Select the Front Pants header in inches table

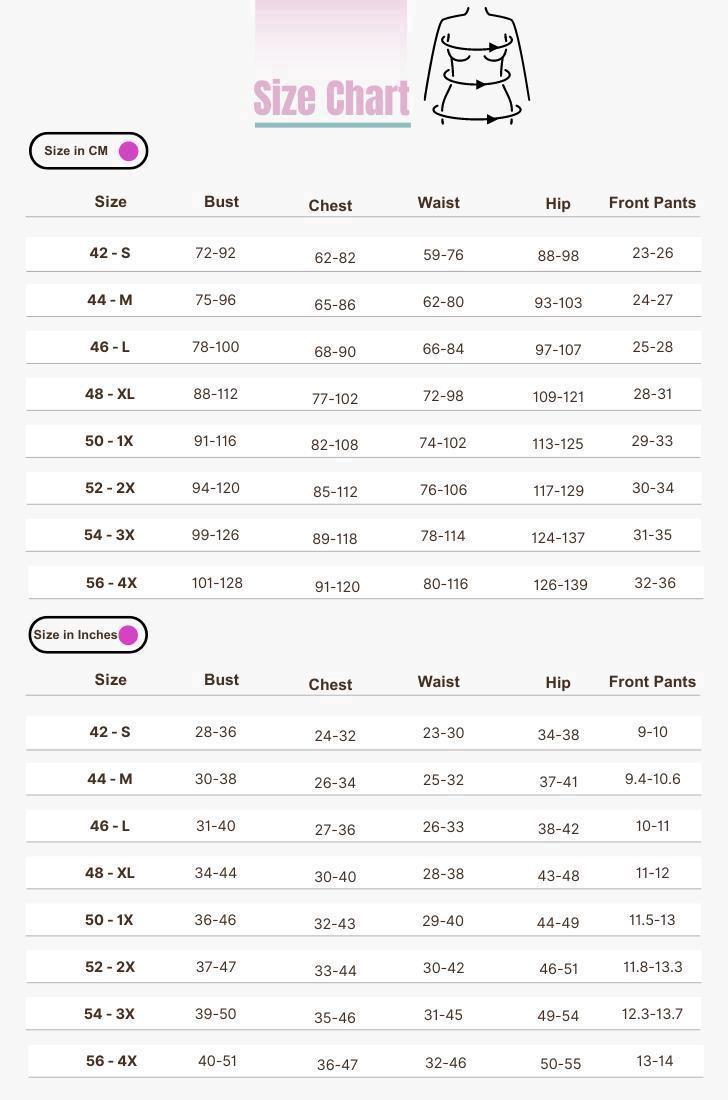click(x=652, y=681)
